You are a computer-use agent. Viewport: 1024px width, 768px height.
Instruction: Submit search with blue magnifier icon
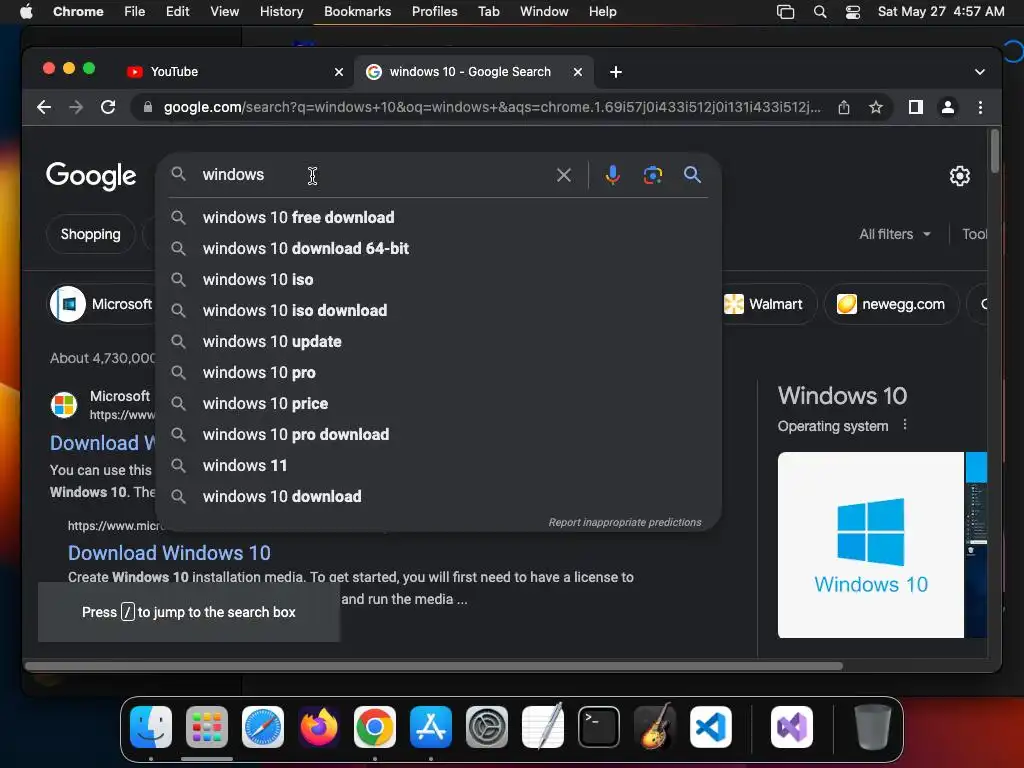tap(692, 174)
